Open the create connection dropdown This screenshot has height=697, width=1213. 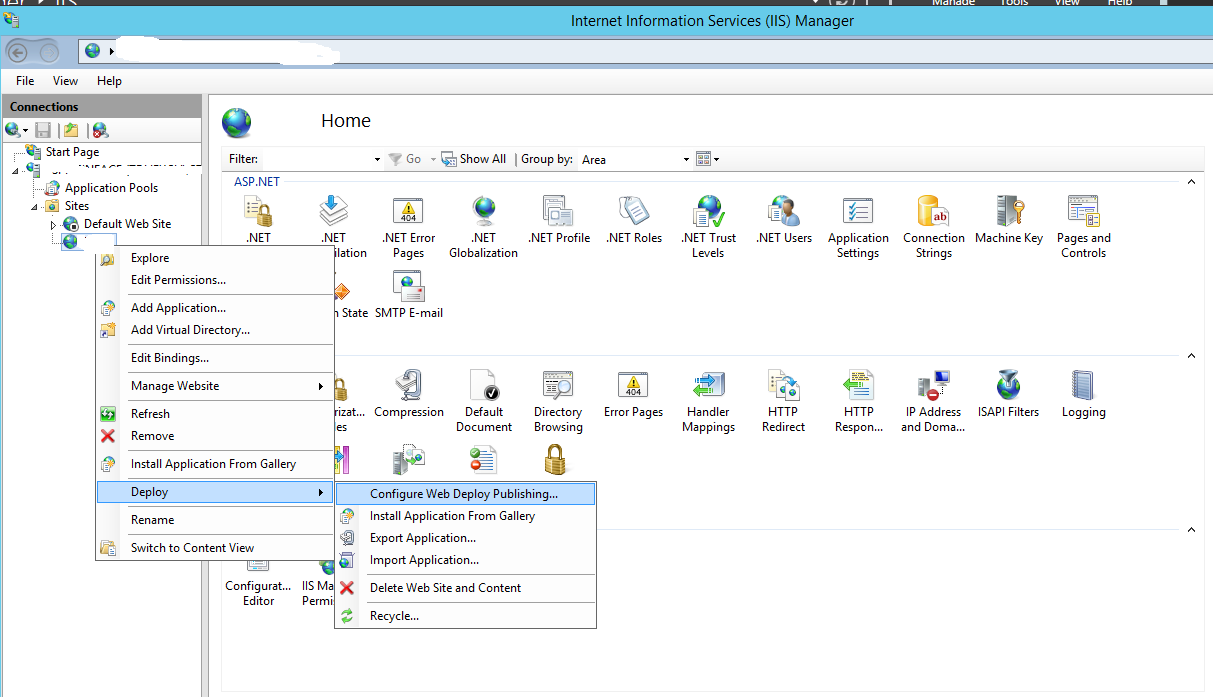(x=17, y=130)
